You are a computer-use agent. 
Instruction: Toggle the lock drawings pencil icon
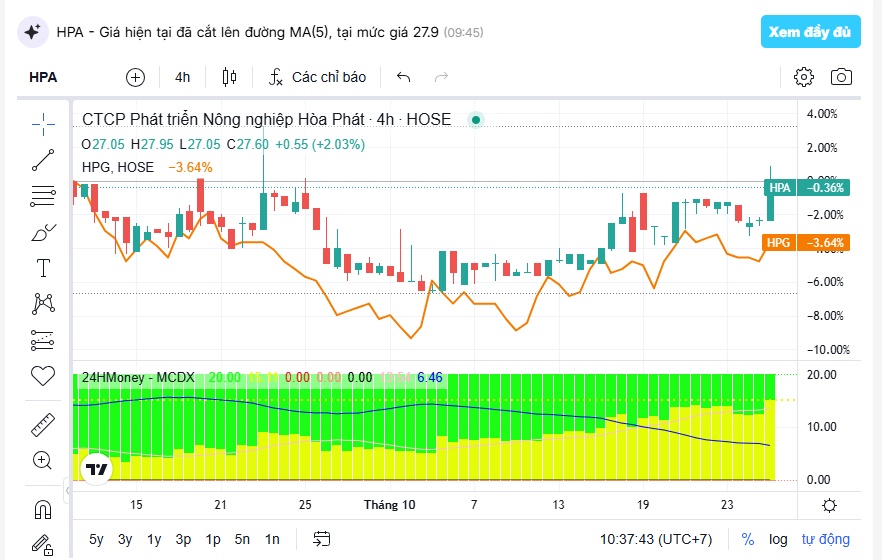pos(43,545)
